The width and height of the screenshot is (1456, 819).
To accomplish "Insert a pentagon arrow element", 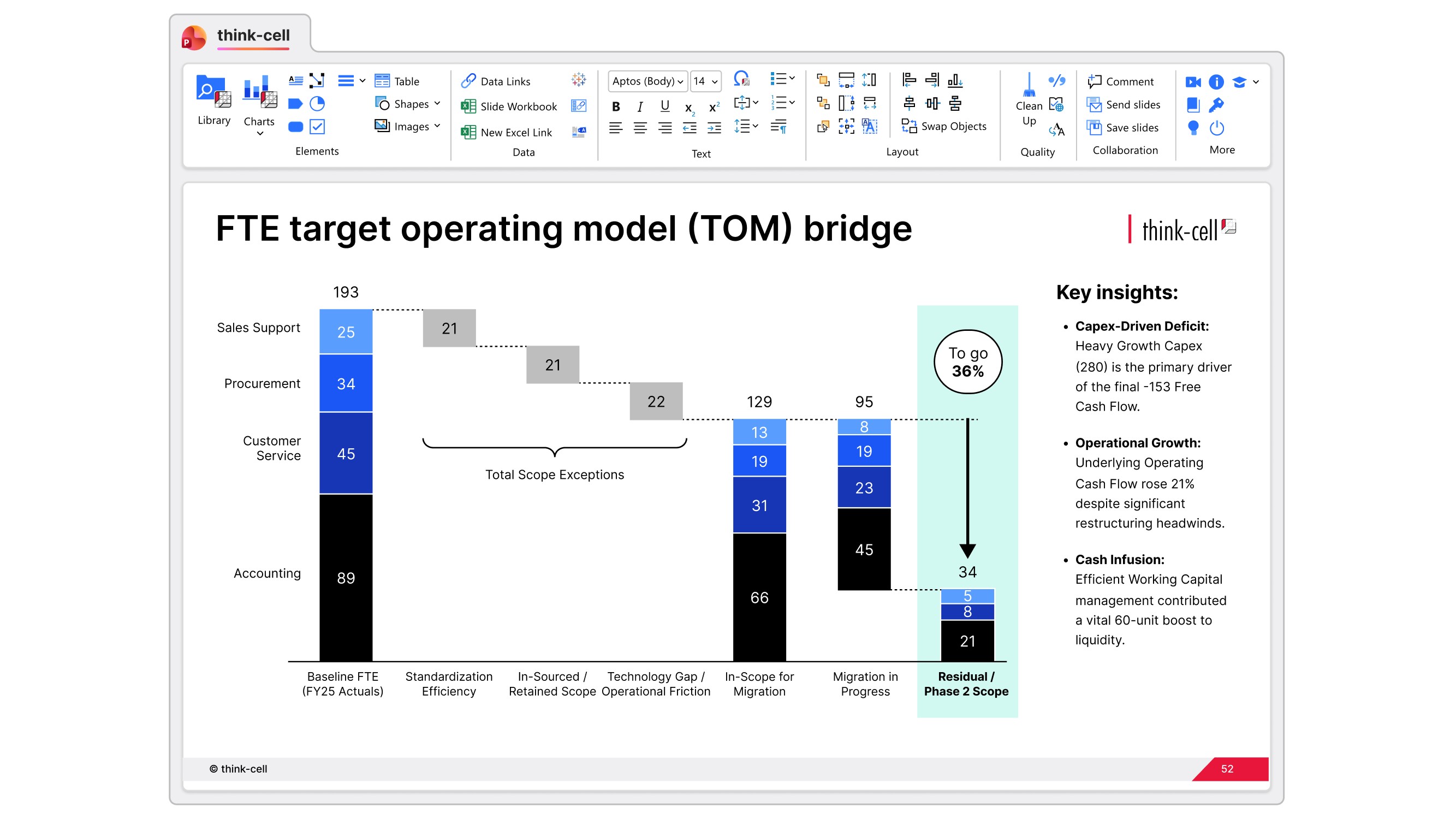I will [295, 103].
